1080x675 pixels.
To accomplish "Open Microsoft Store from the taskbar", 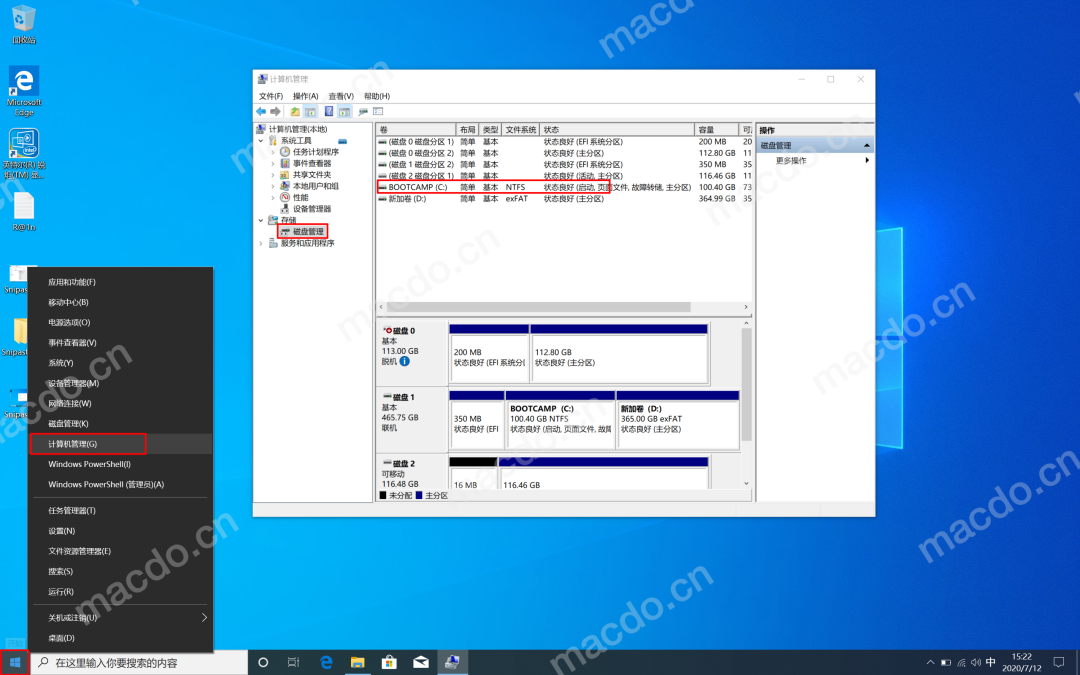I will point(389,662).
